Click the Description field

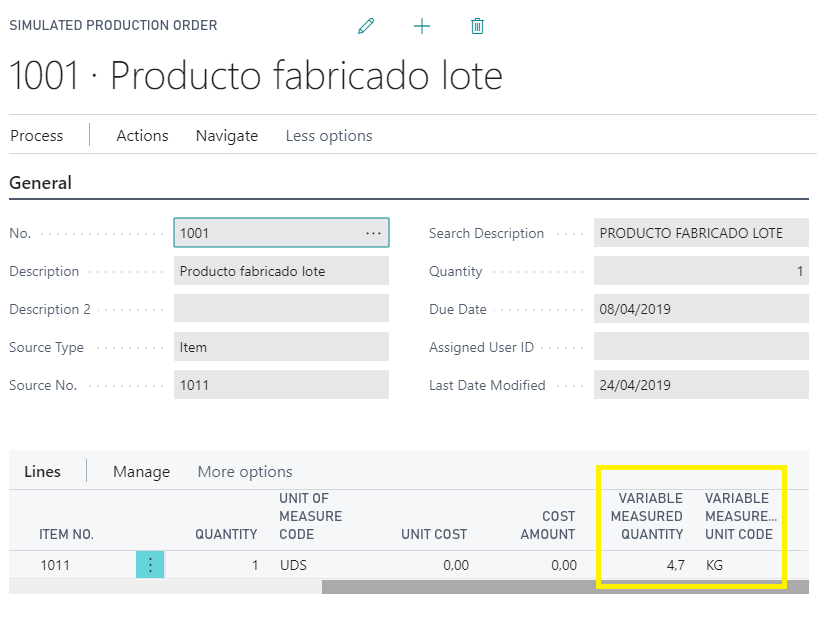(x=281, y=271)
